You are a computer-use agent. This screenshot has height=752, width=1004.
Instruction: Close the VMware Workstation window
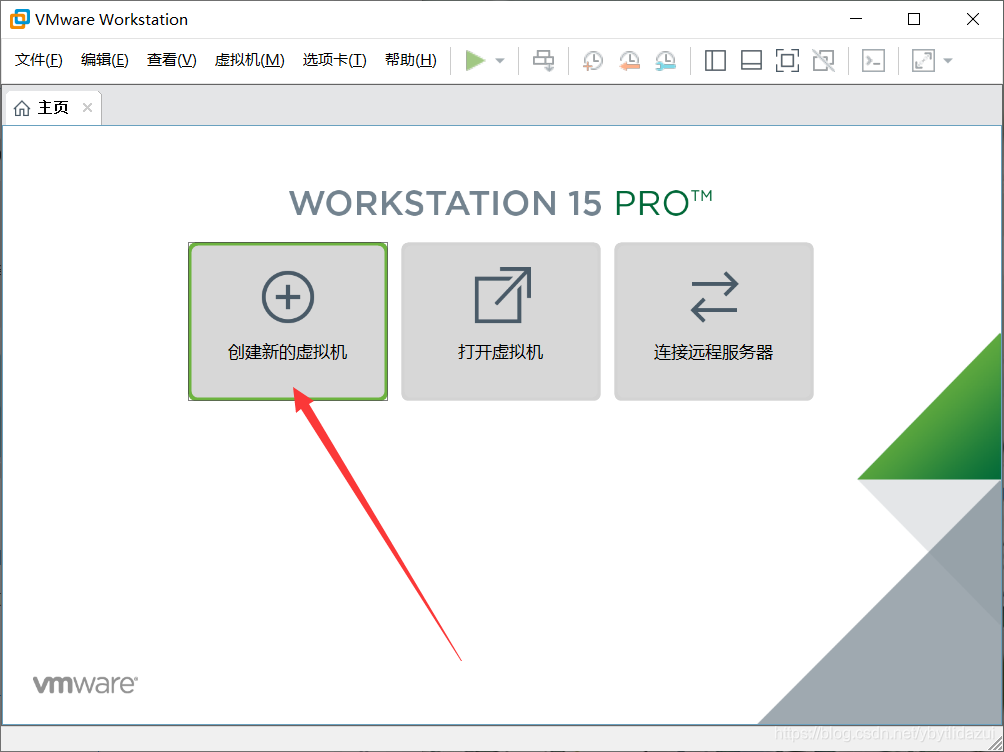pos(973,19)
